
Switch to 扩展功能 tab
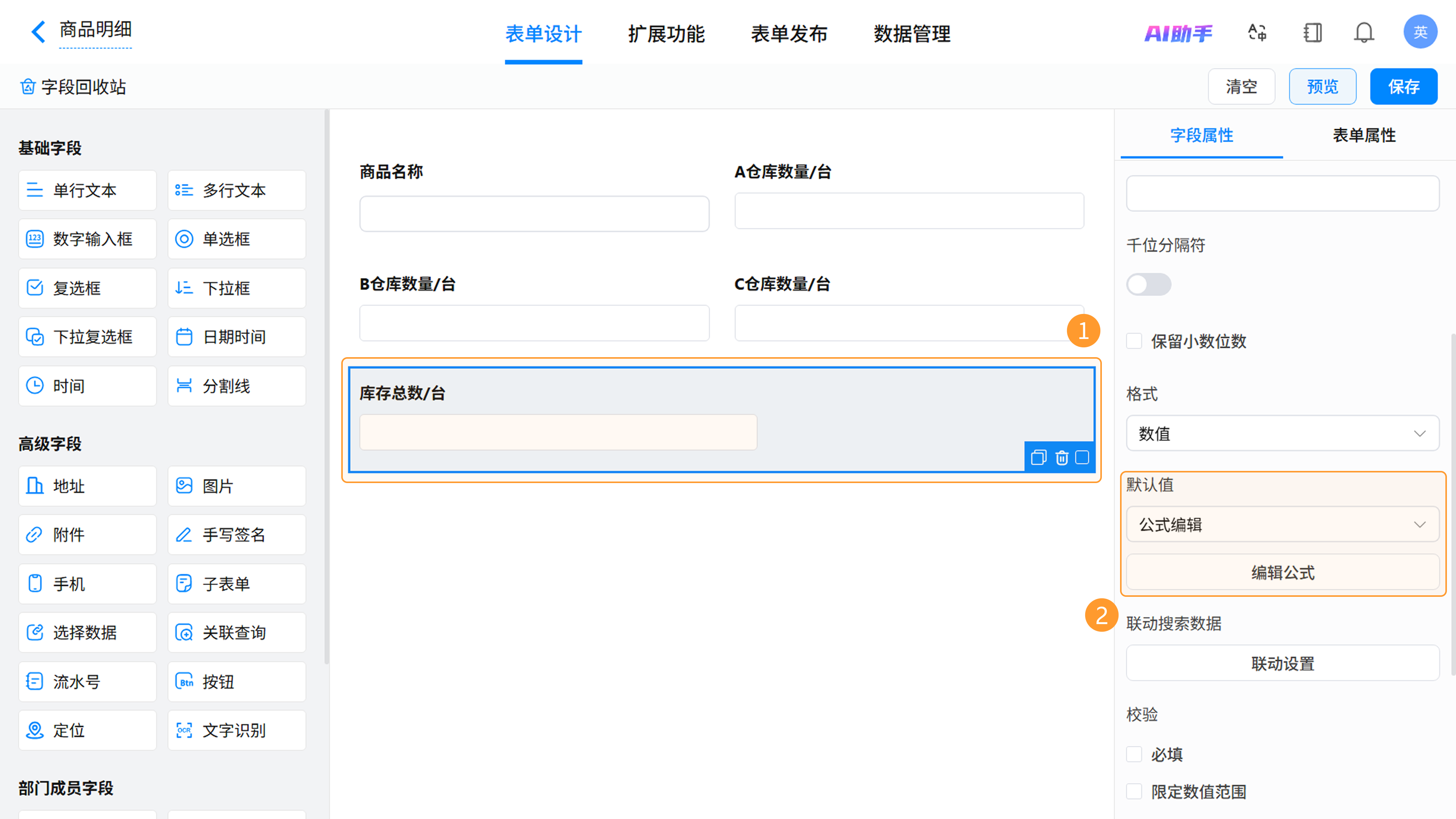[x=667, y=34]
